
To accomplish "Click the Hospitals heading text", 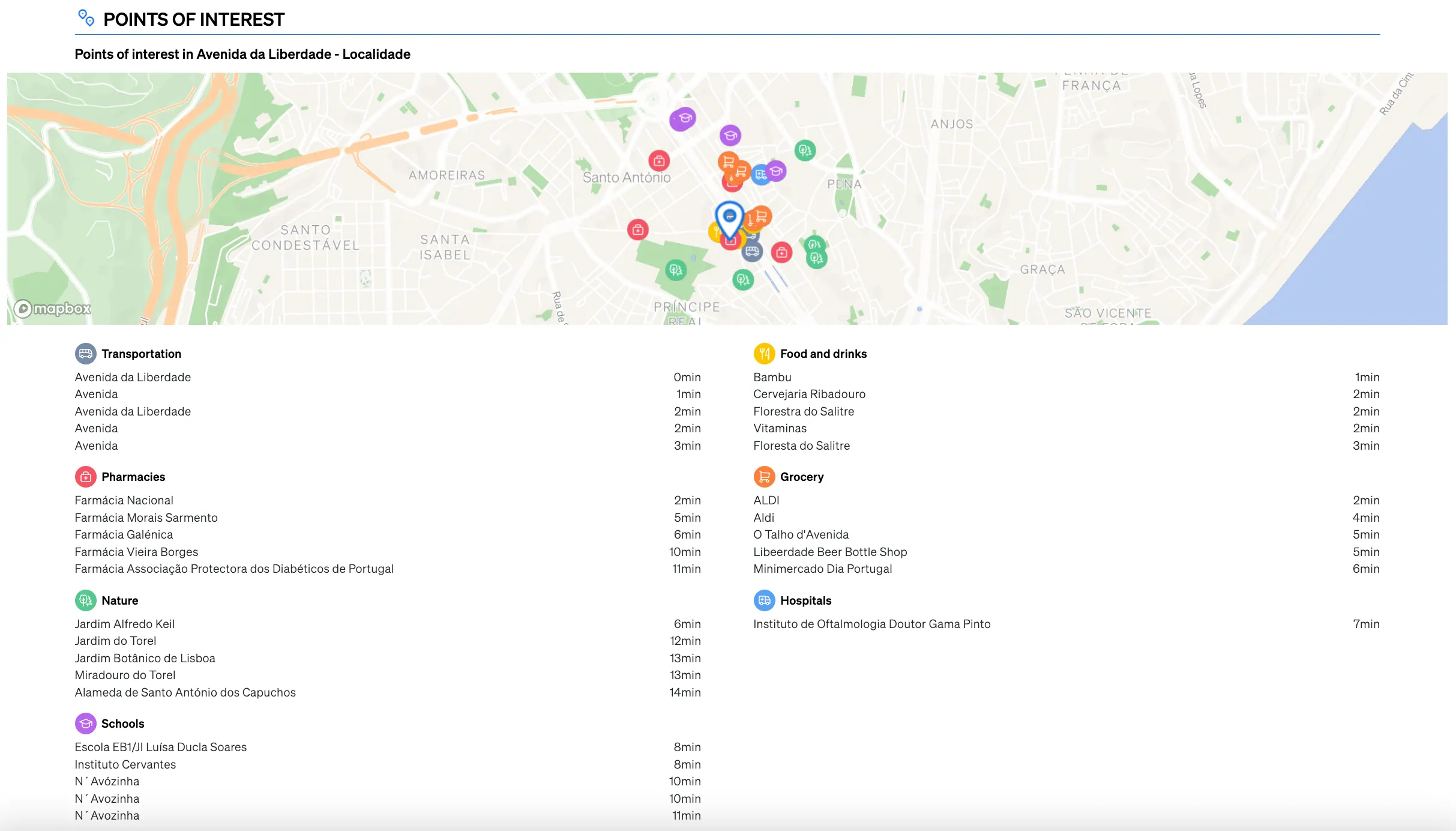I will [x=805, y=600].
